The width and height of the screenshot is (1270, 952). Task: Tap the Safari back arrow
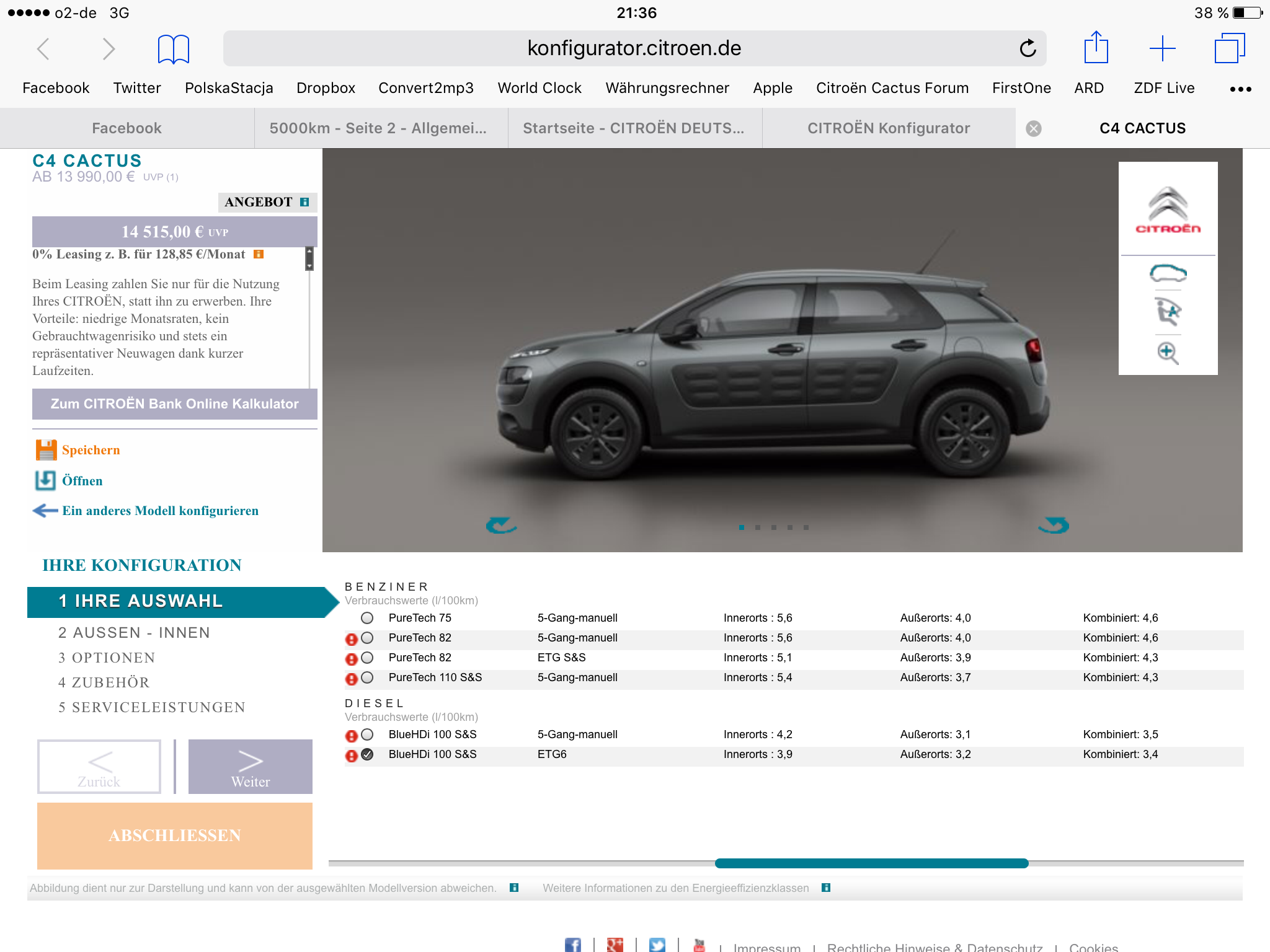point(43,48)
